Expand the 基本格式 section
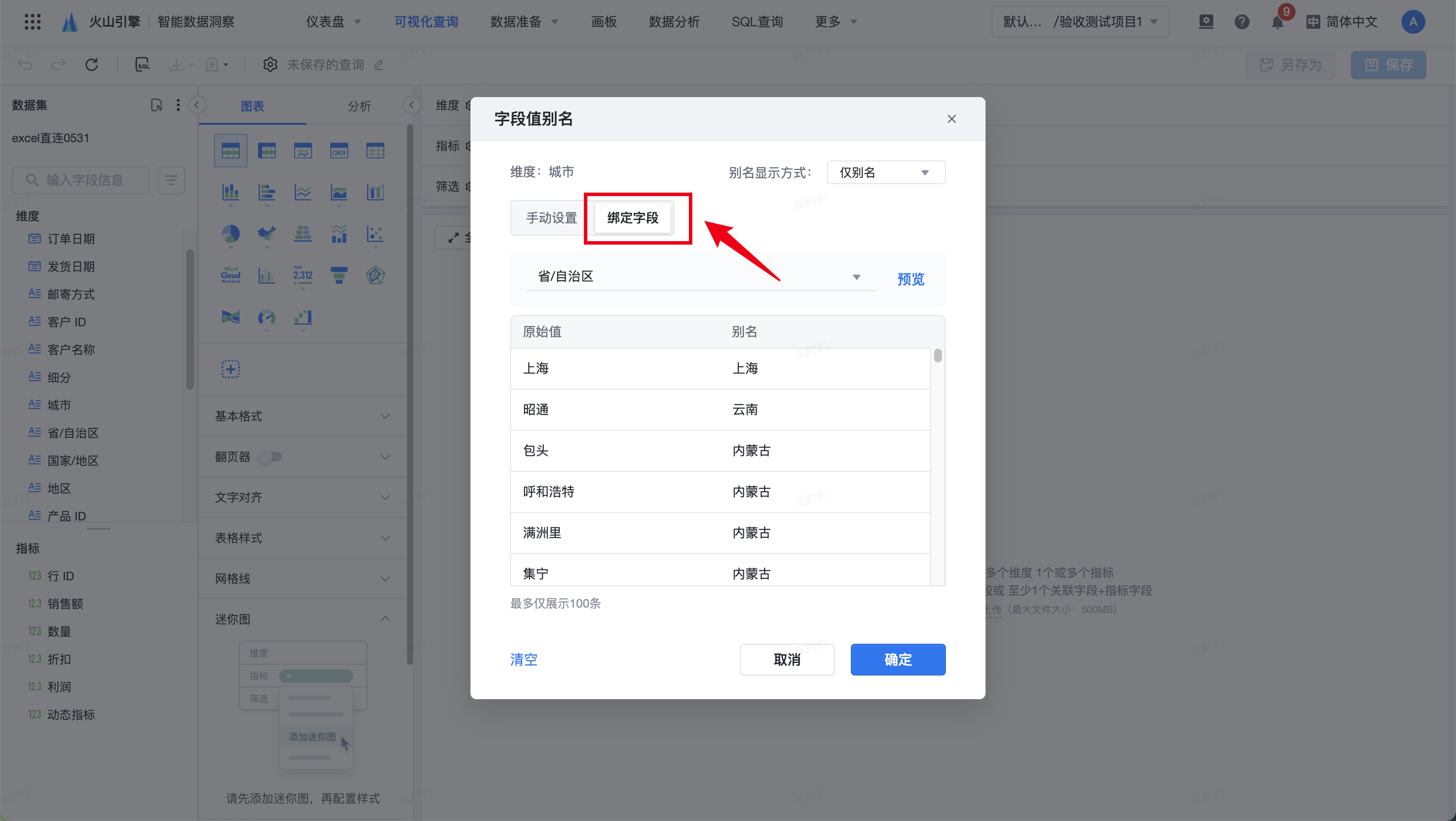This screenshot has height=821, width=1456. pos(303,416)
